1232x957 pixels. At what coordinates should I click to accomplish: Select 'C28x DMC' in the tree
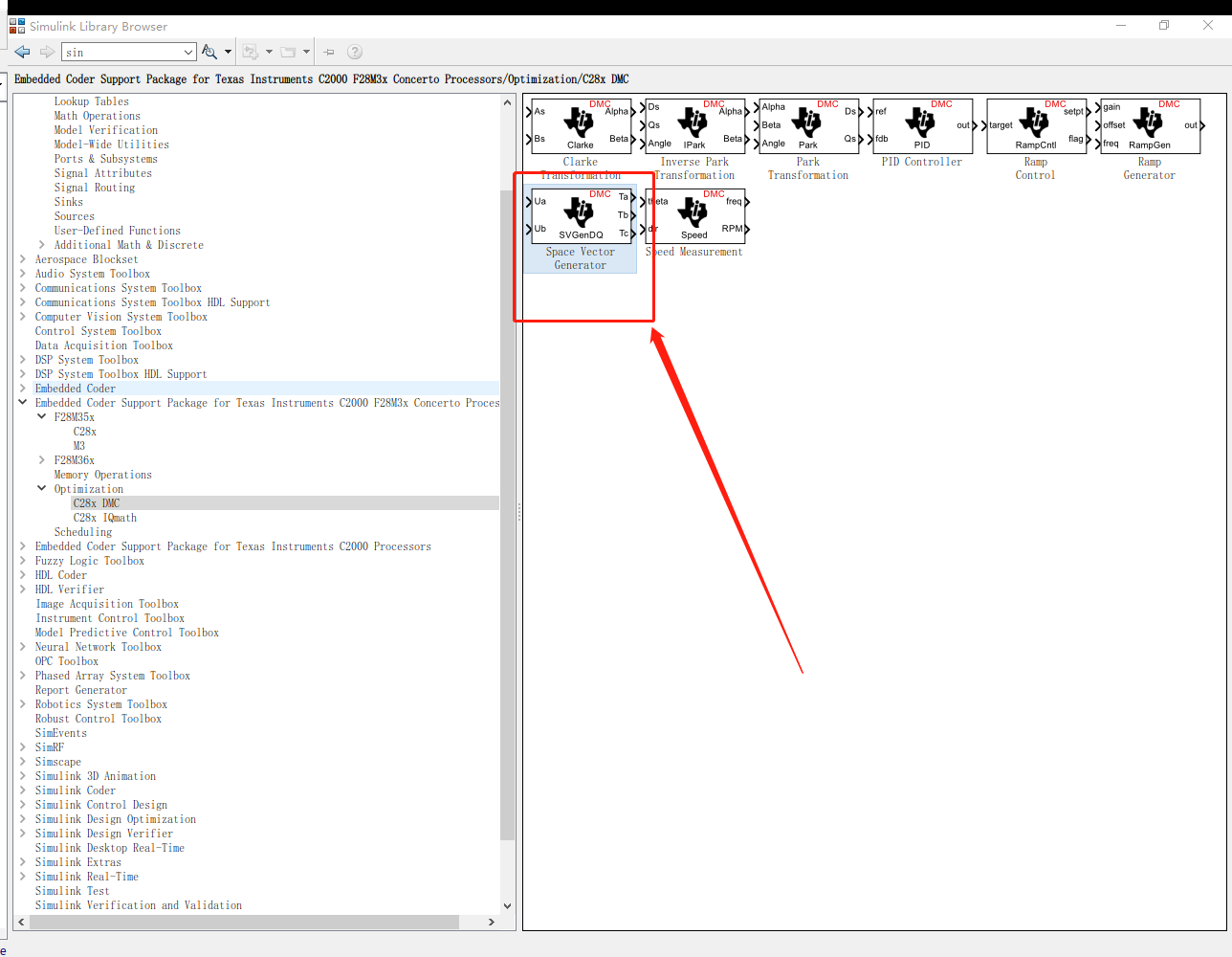pyautogui.click(x=97, y=503)
